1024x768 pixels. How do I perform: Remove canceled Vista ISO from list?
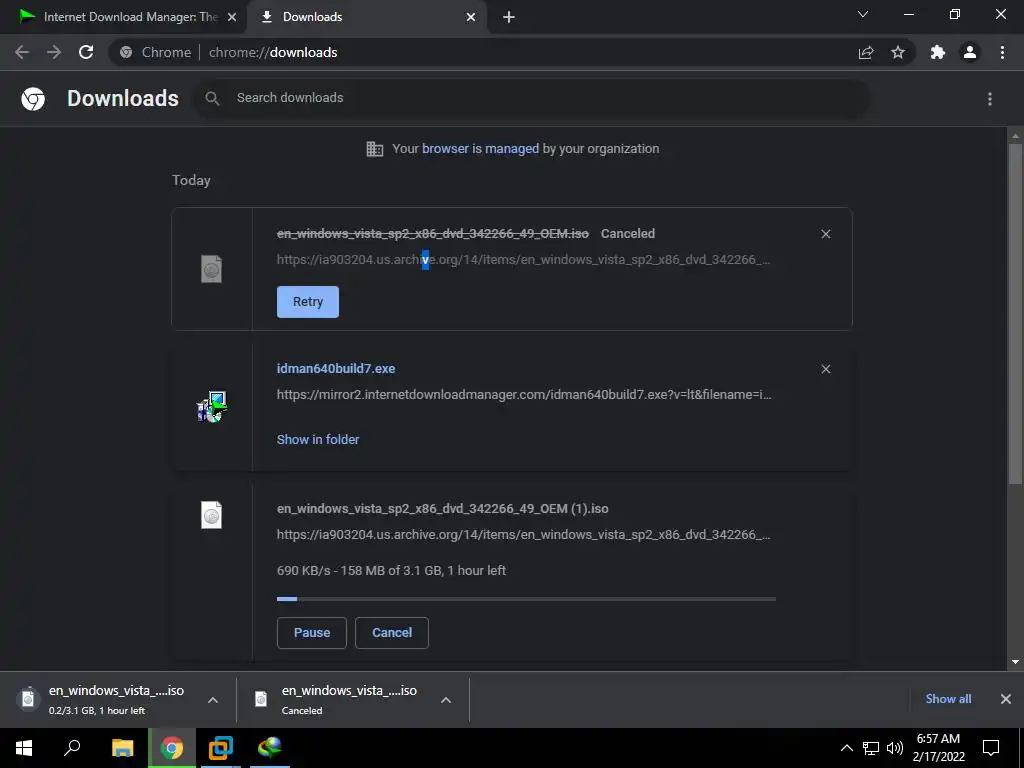click(x=825, y=234)
